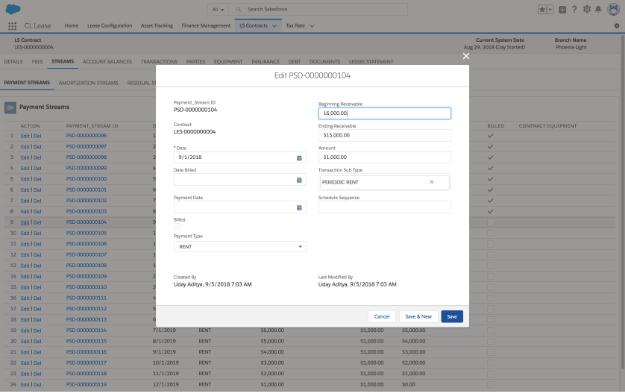
Task: Switch to the ACCOUNT BALANCES subtab
Action: (107, 62)
